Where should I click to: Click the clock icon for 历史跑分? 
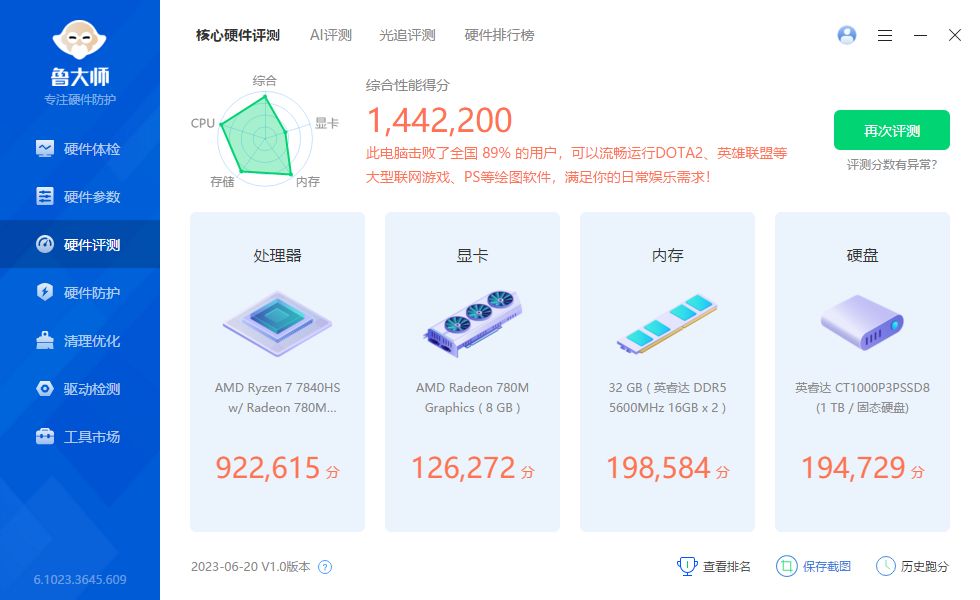point(885,566)
